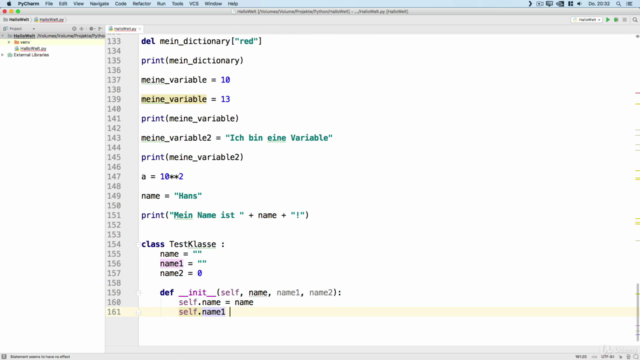The image size is (640, 360).
Task: Collapse the HalloWelt root project node
Action: click(3, 36)
